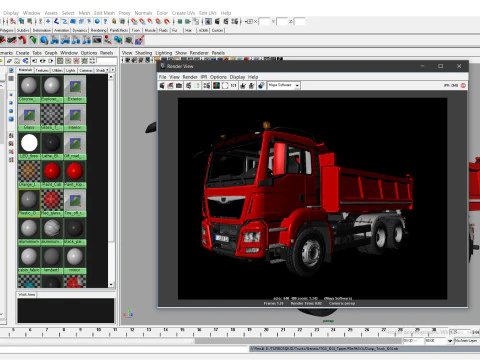The width and height of the screenshot is (480, 360).
Task: Click Hypershade show output connections icon
Action: click(51, 61)
